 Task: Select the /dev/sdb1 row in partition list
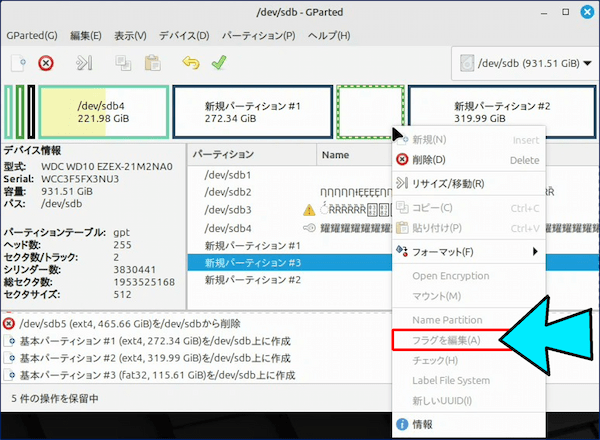[x=227, y=175]
